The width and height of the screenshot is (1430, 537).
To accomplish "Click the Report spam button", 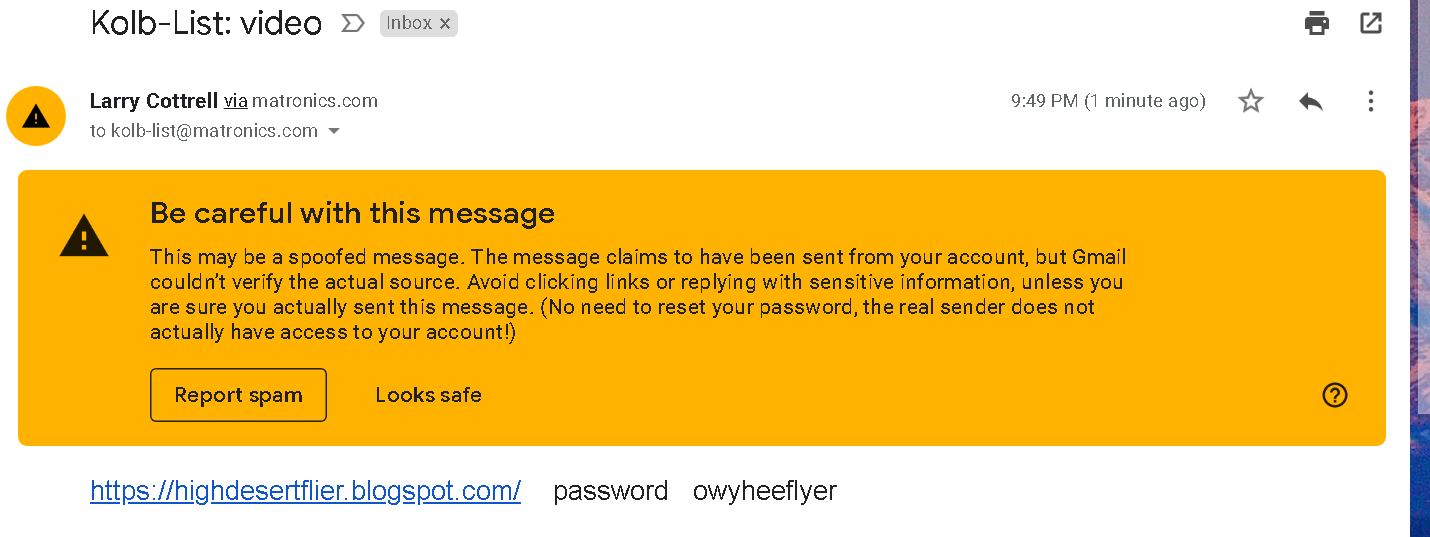I will (238, 395).
